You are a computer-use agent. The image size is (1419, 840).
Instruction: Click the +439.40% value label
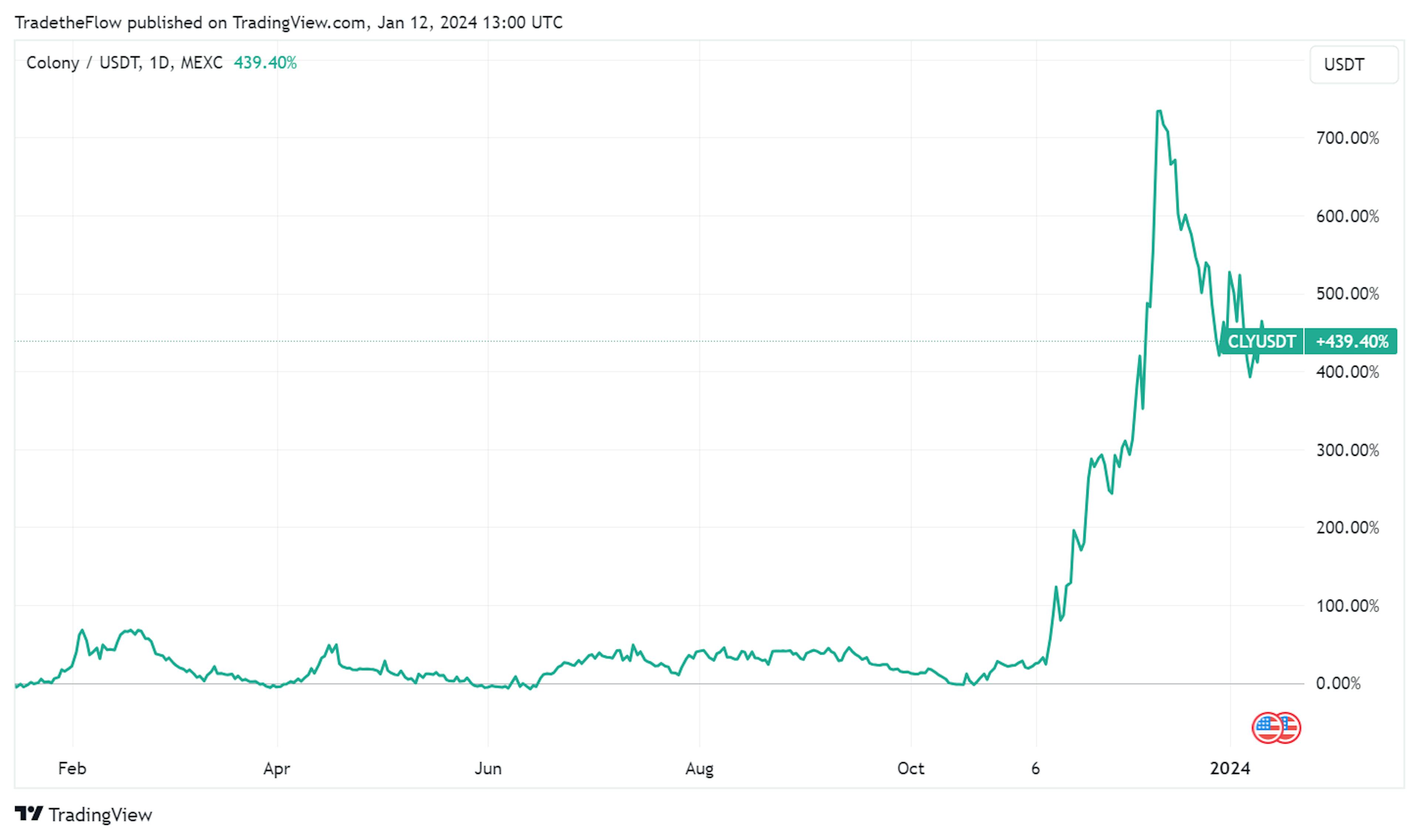[1351, 341]
